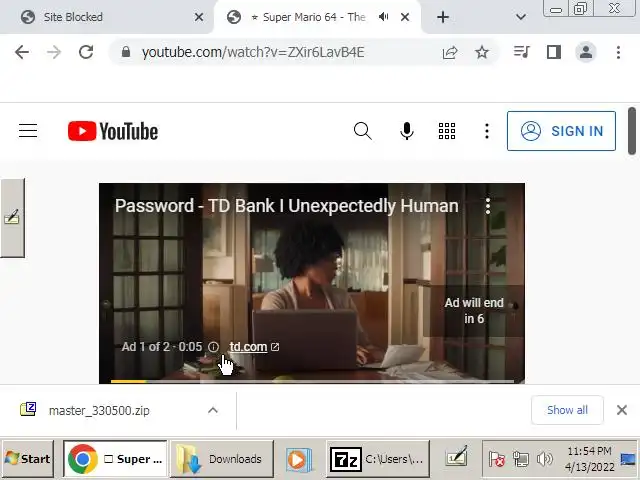Viewport: 640px width, 480px height.
Task: Seek along the ad progress bar
Action: tap(312, 381)
